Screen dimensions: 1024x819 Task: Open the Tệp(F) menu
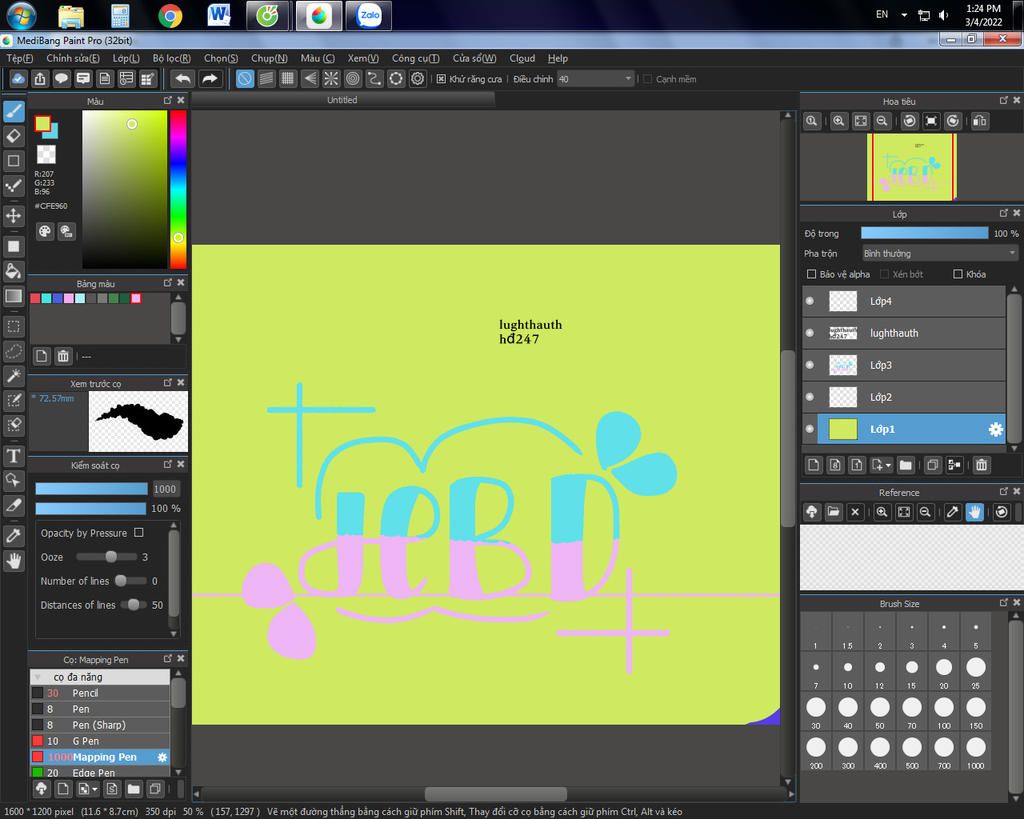pyautogui.click(x=20, y=58)
